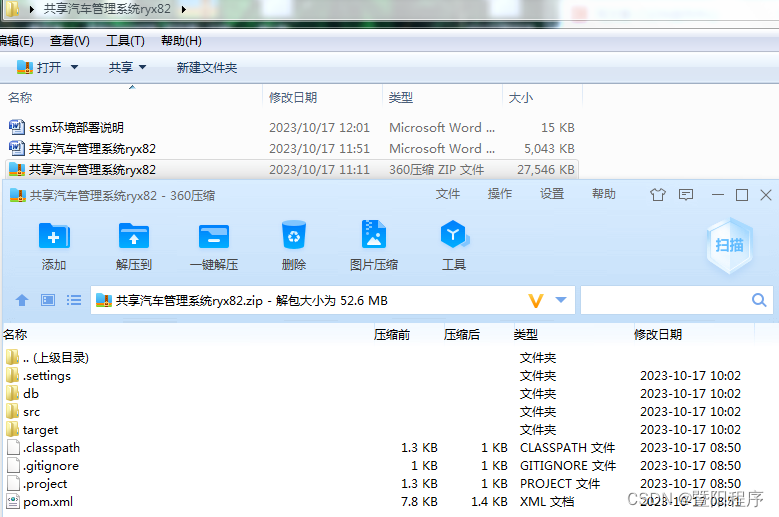779x517 pixels.
Task: Select the target folder icon
Action: [12, 429]
